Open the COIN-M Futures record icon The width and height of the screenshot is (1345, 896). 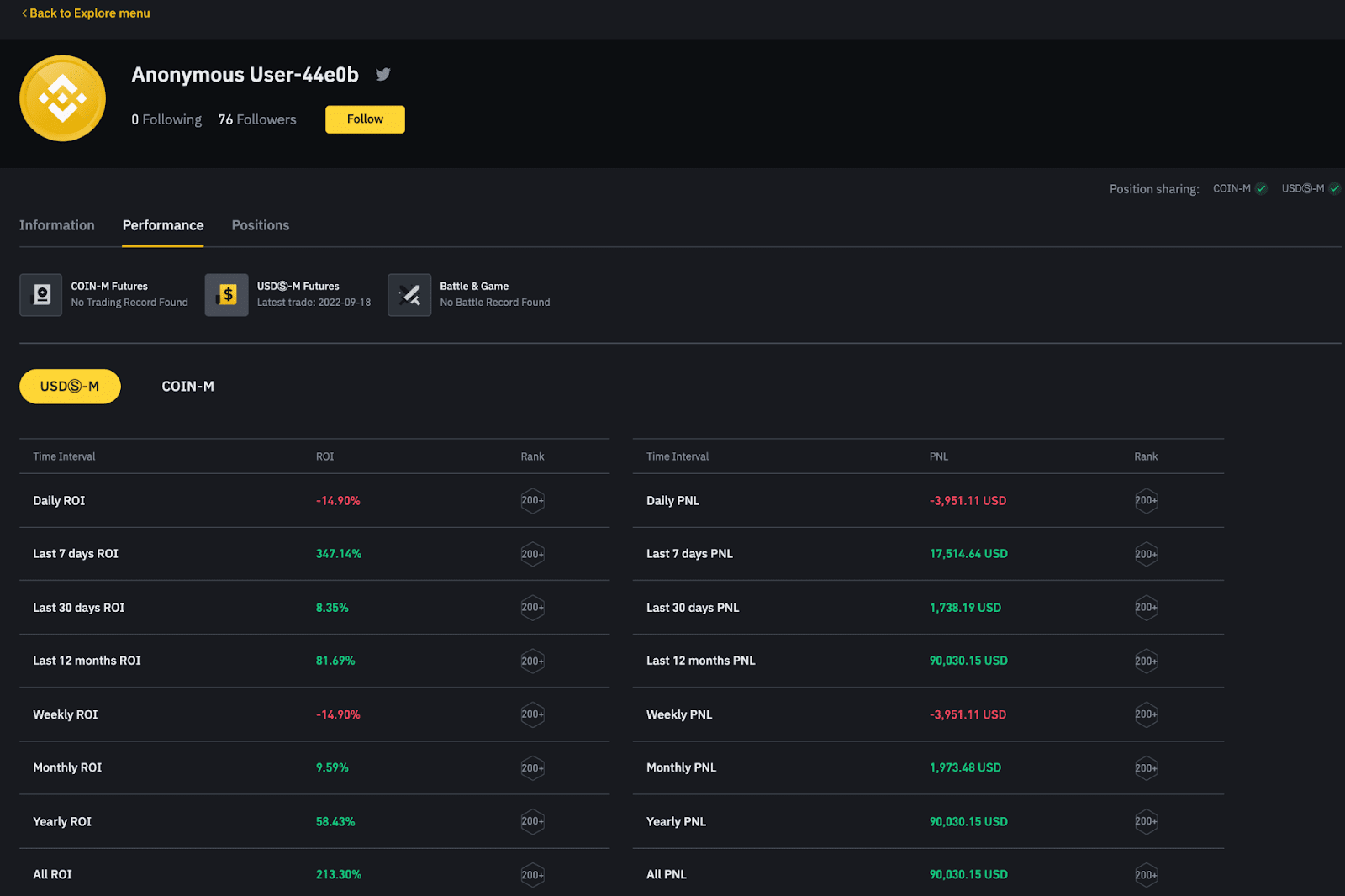point(41,295)
